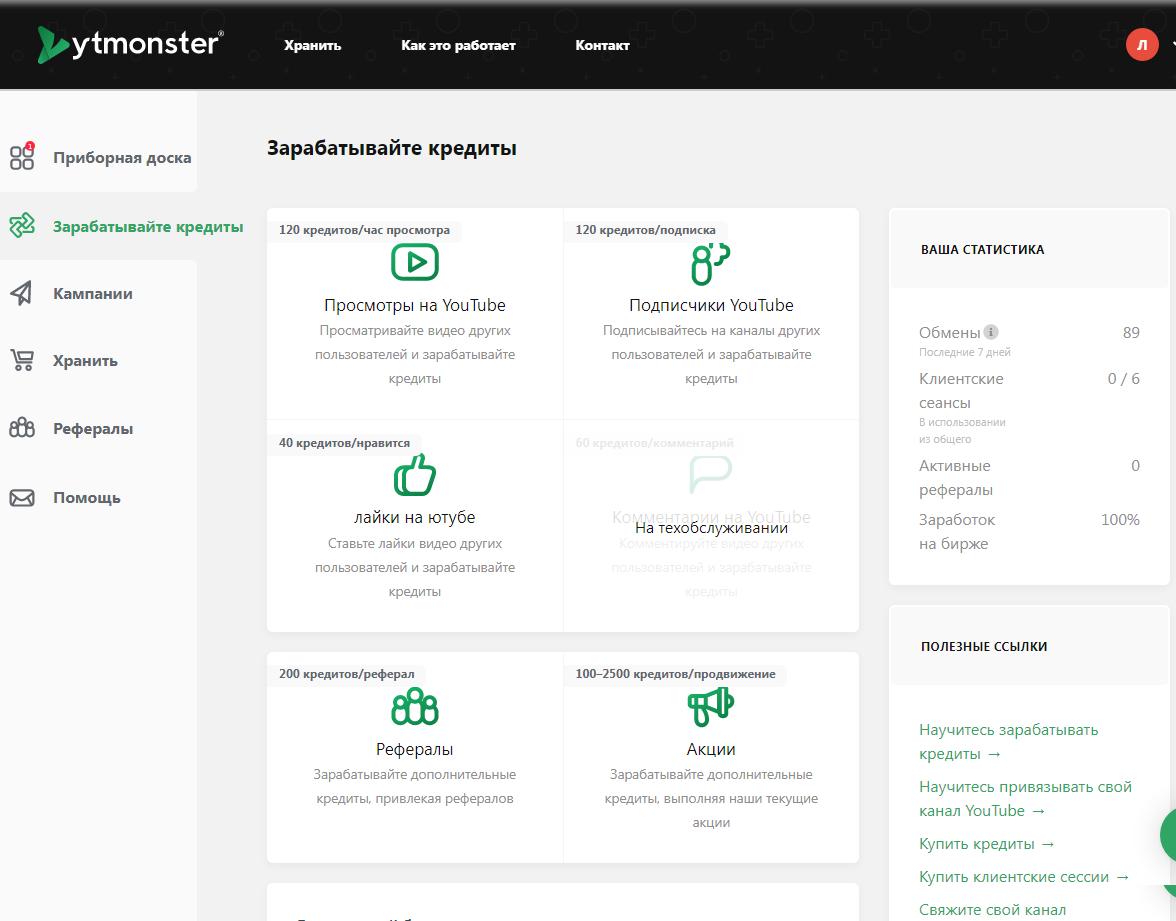Click the 120 кредитов/час просмотра badge
Image resolution: width=1176 pixels, height=921 pixels.
point(364,230)
